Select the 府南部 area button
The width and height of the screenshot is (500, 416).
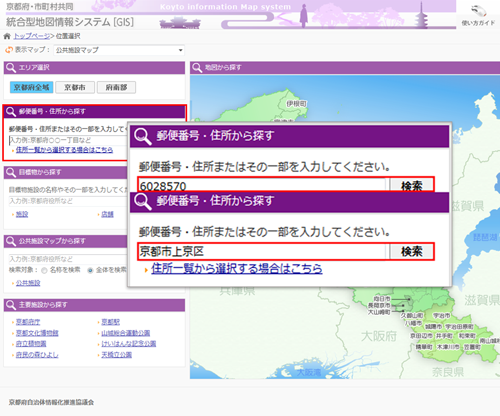click(x=116, y=87)
